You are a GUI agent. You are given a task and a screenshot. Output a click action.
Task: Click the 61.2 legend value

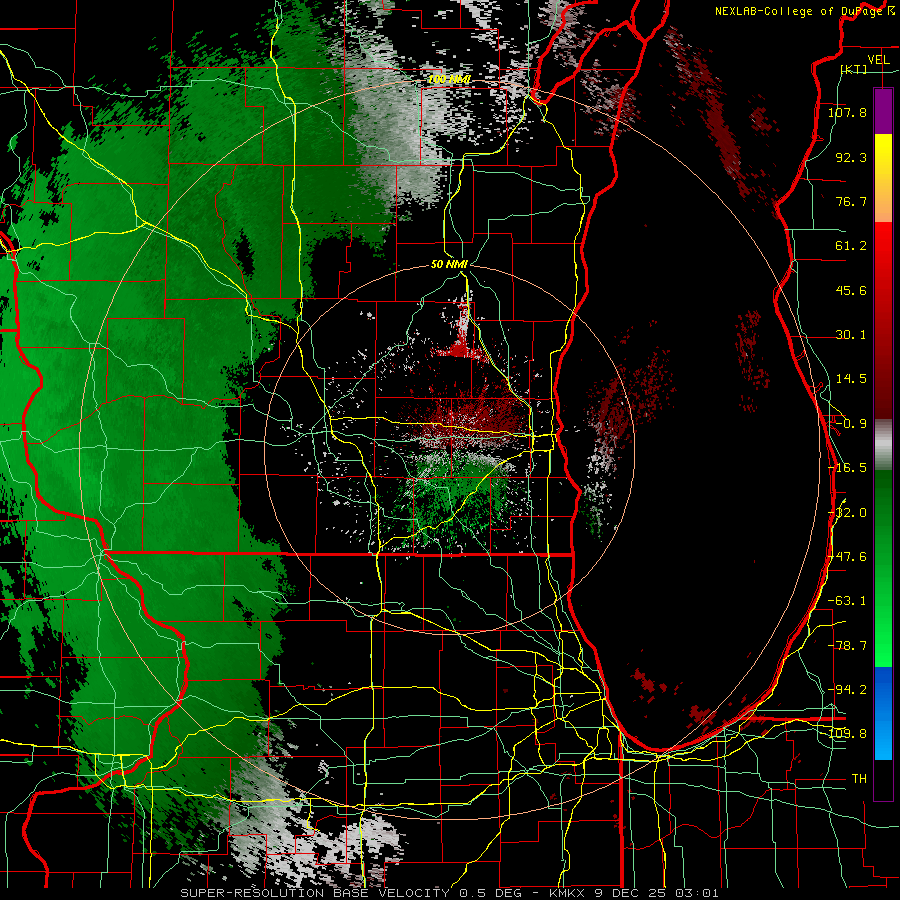coord(851,246)
